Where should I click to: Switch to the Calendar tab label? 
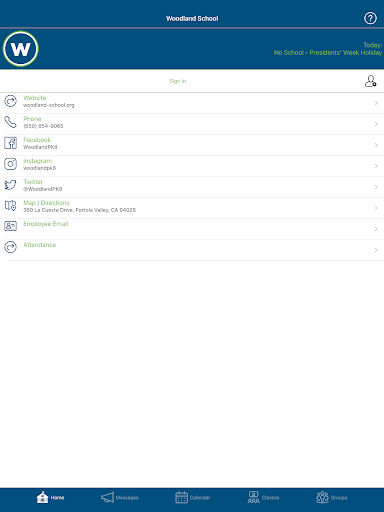pos(200,498)
